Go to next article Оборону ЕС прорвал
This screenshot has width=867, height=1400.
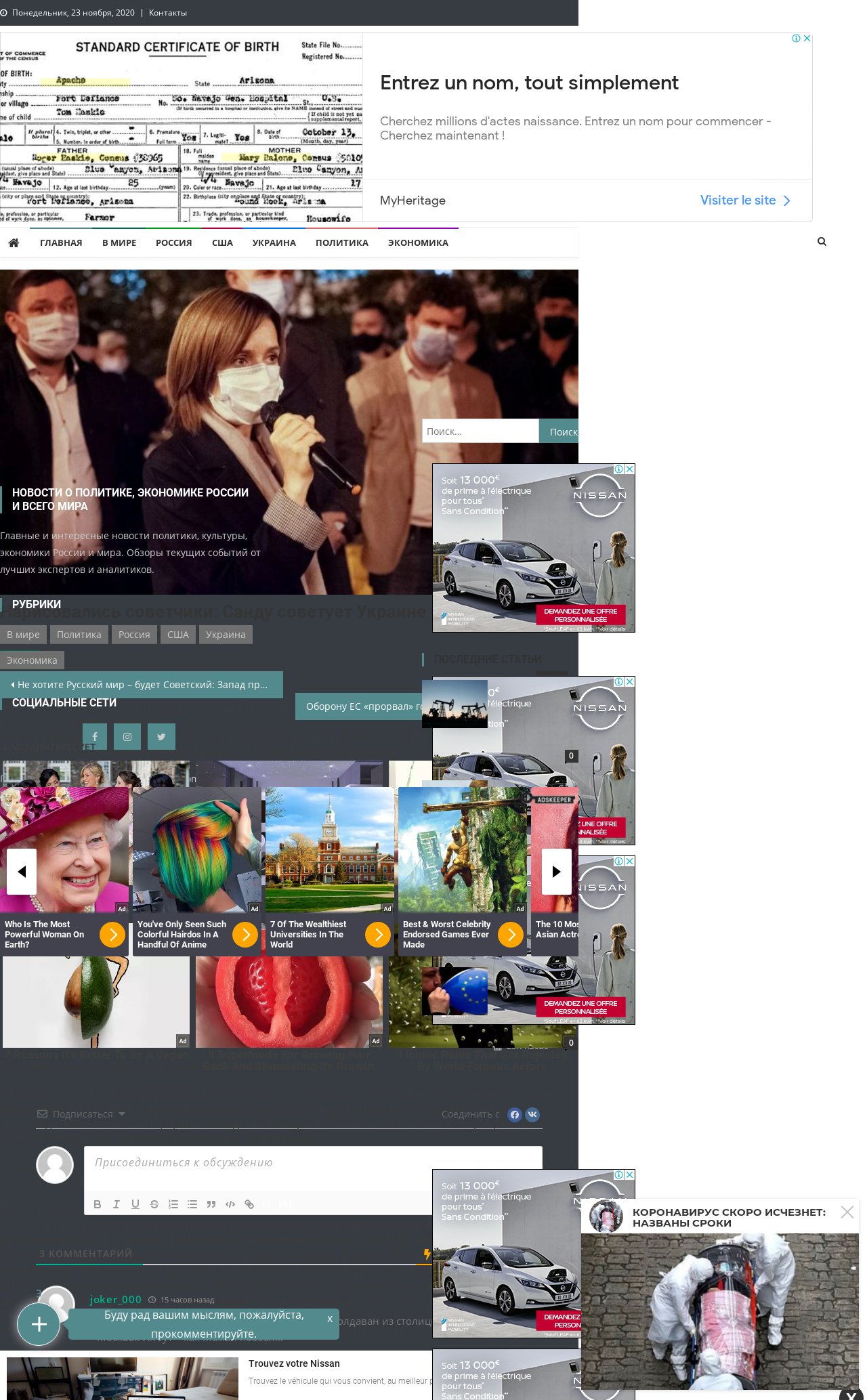click(x=364, y=706)
